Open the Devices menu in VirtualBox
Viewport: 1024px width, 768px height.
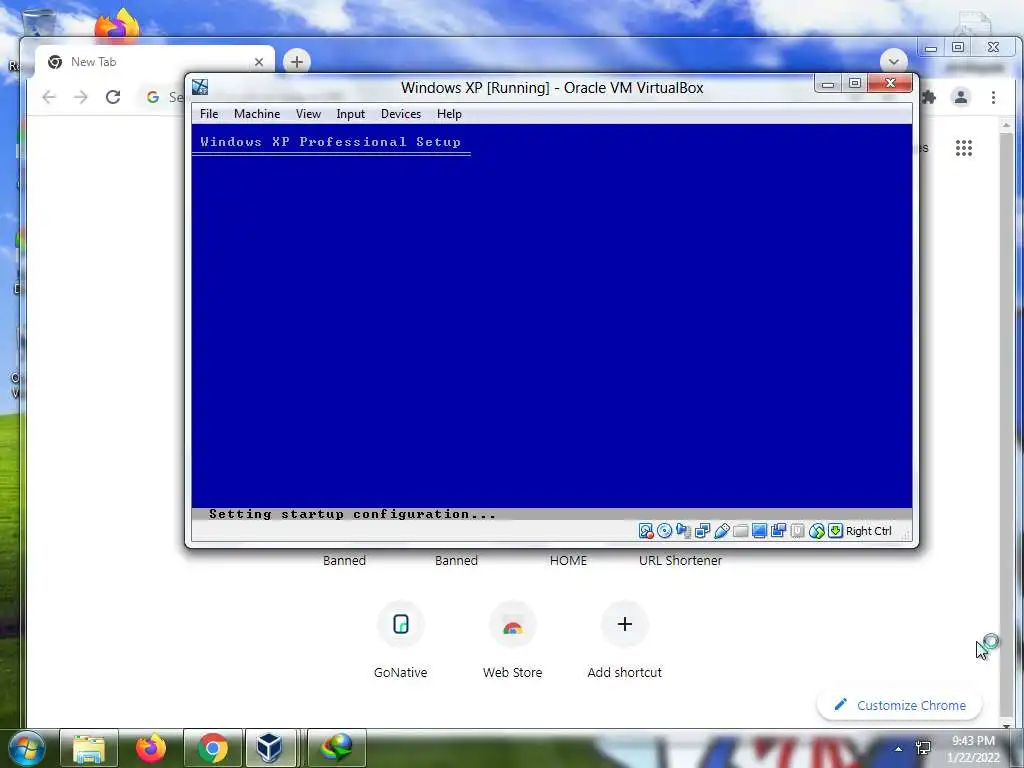pyautogui.click(x=401, y=114)
